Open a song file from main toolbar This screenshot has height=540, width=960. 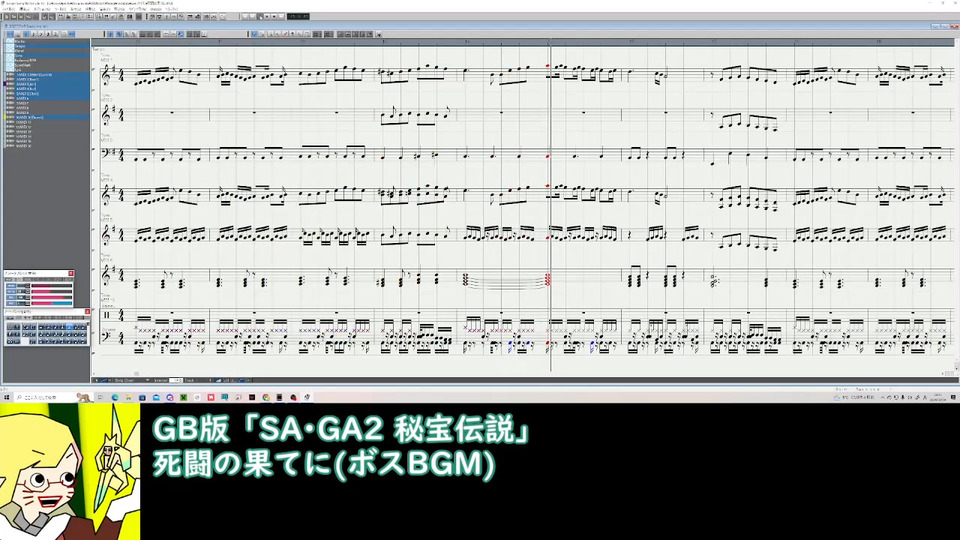(14, 17)
